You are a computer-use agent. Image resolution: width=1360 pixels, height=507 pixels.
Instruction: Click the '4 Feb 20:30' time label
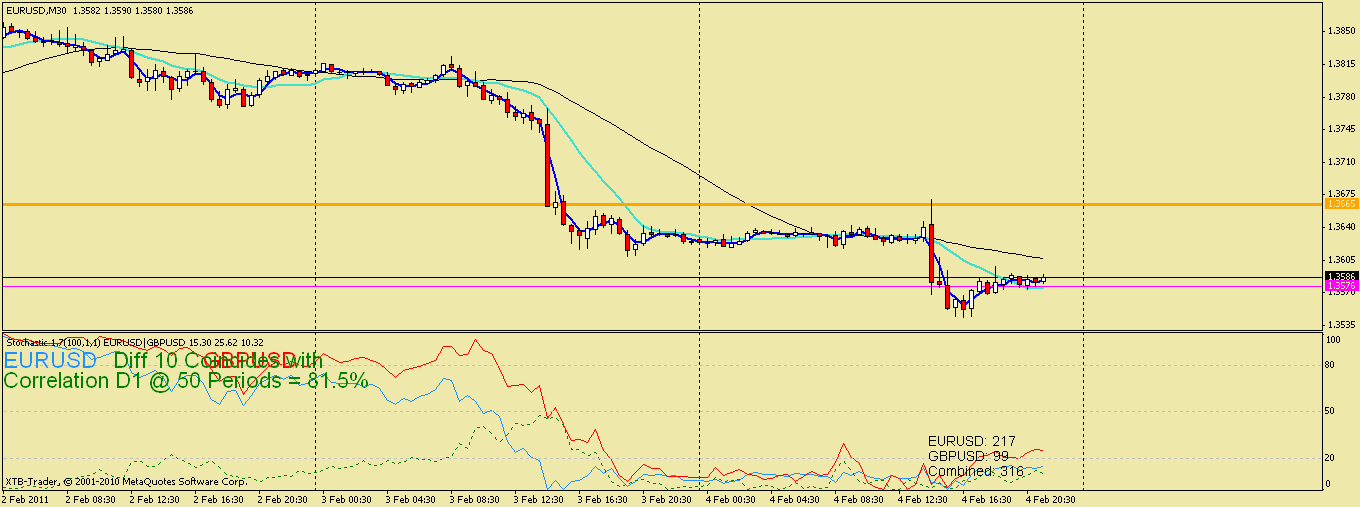[x=1050, y=498]
